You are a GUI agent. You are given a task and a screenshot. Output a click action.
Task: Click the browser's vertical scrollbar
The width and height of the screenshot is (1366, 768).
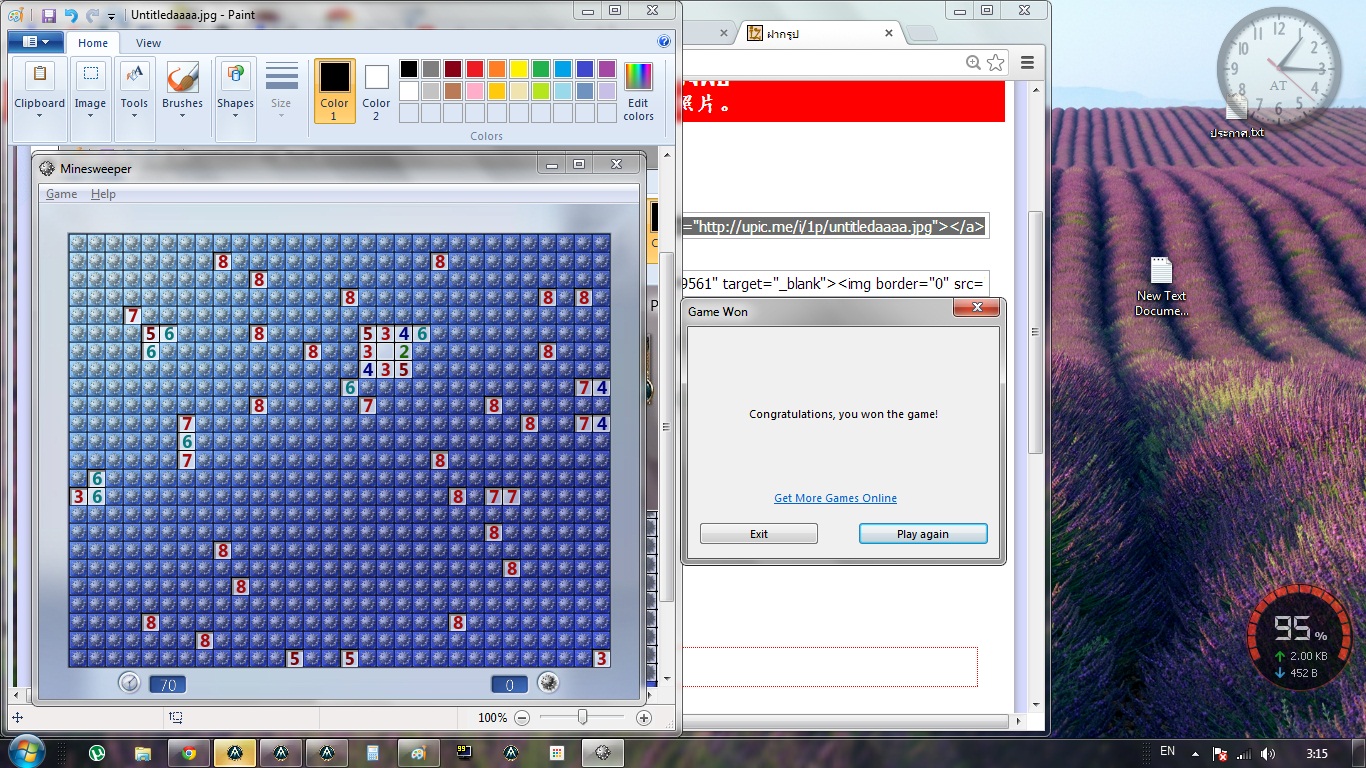pos(1037,330)
